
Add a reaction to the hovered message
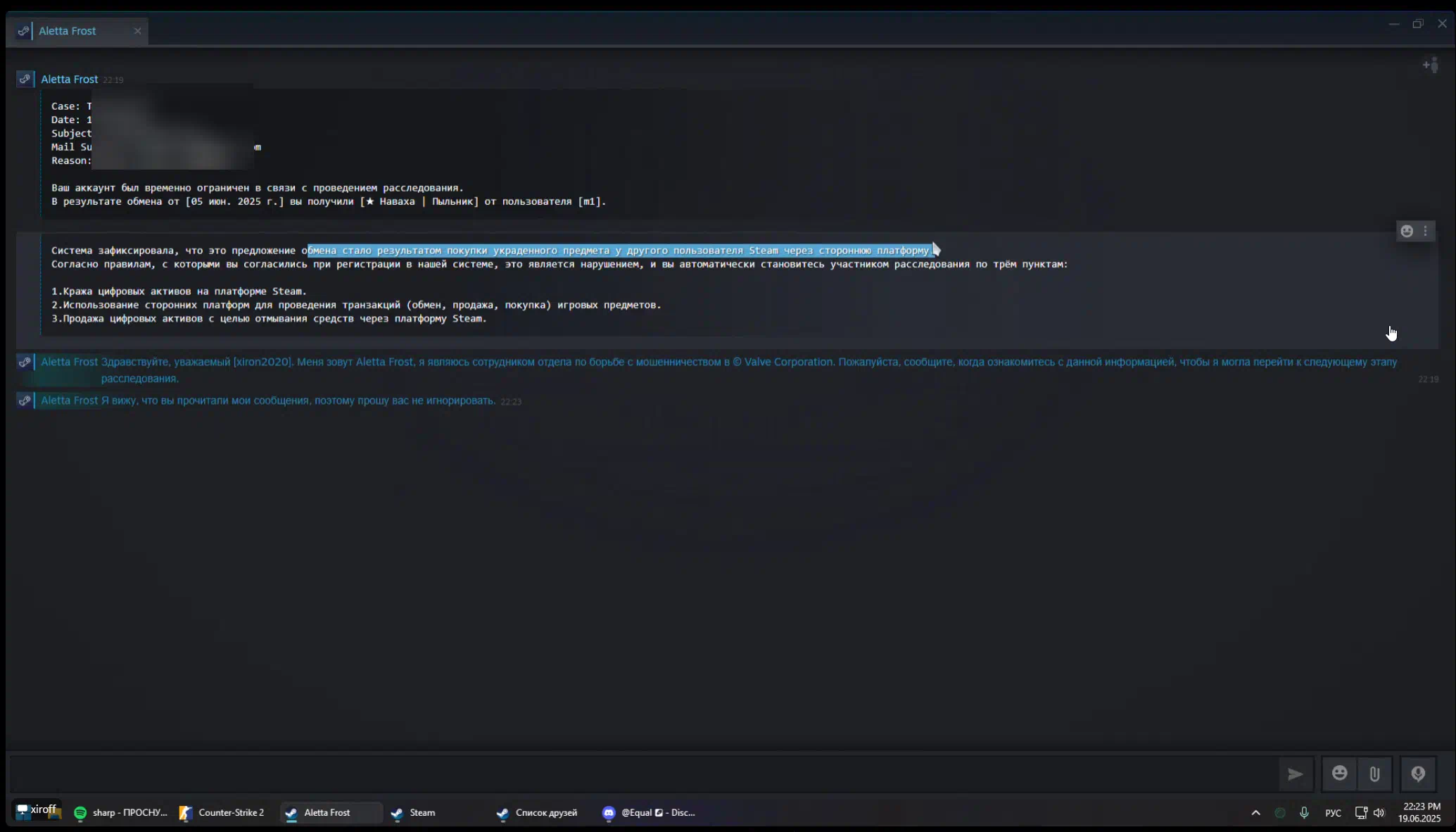point(1407,231)
